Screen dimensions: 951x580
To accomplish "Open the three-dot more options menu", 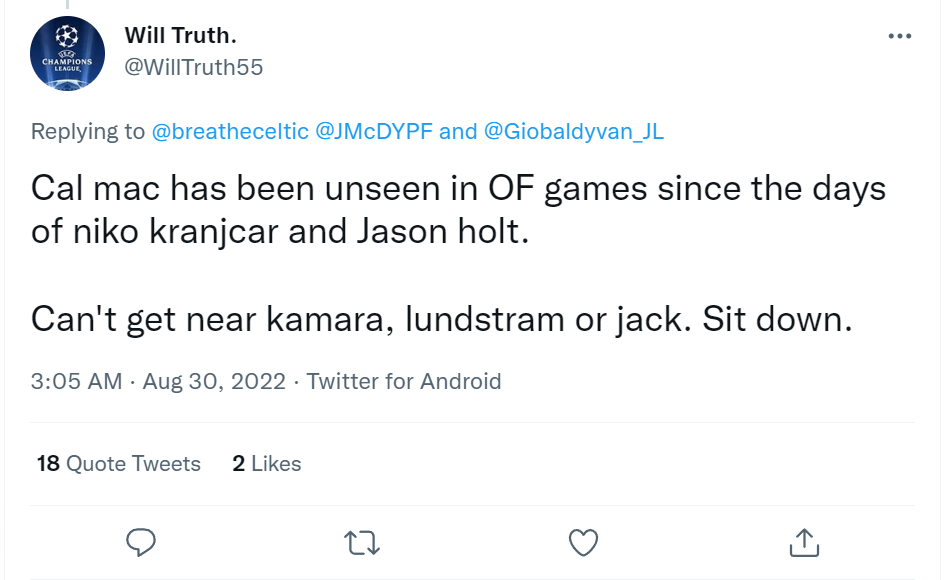I will [x=899, y=36].
